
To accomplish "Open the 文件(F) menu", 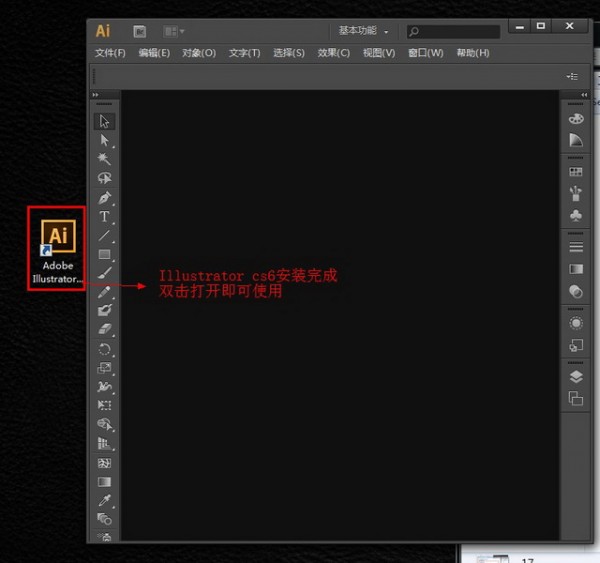I will click(110, 53).
